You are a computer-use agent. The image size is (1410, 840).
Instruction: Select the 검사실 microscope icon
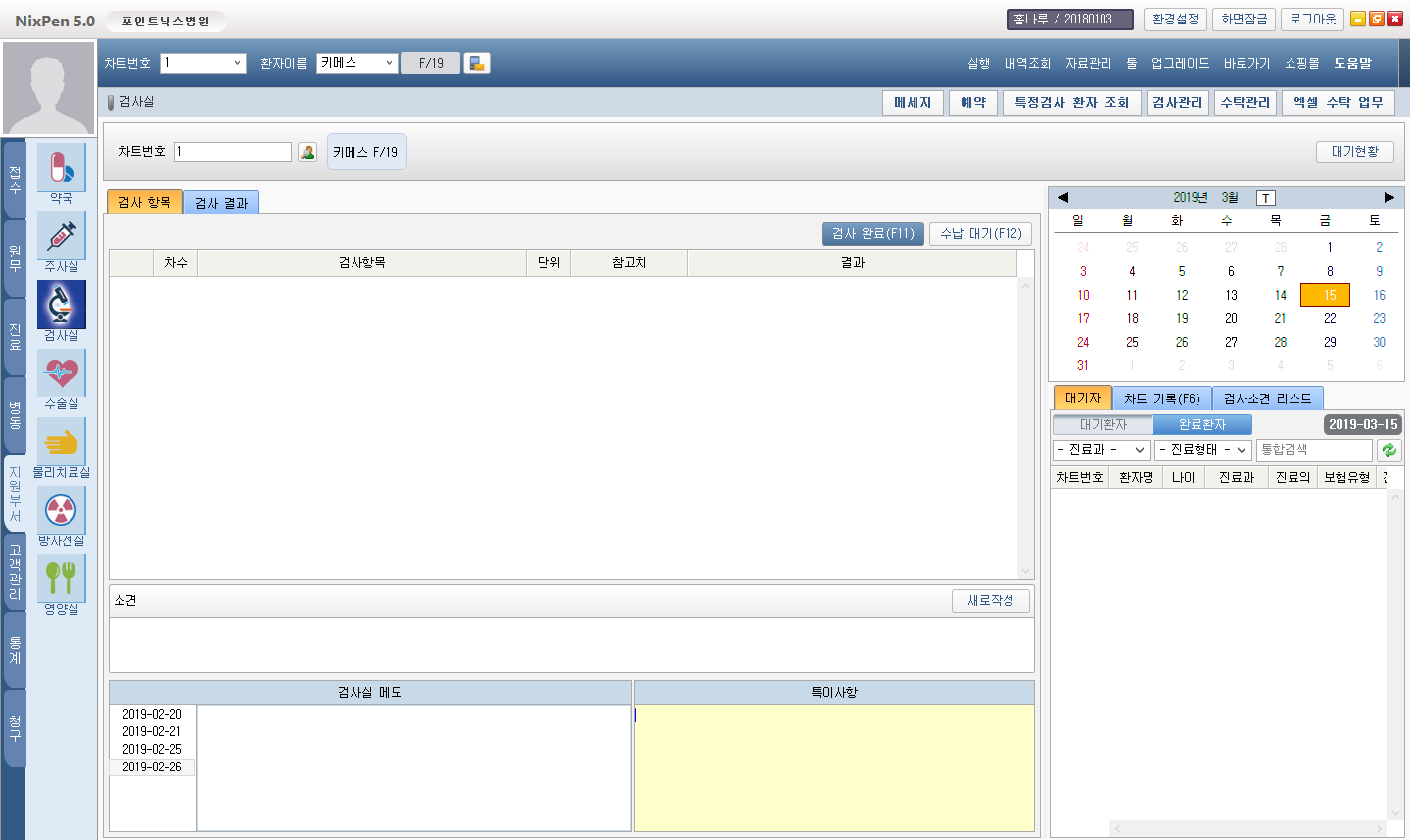tap(61, 304)
